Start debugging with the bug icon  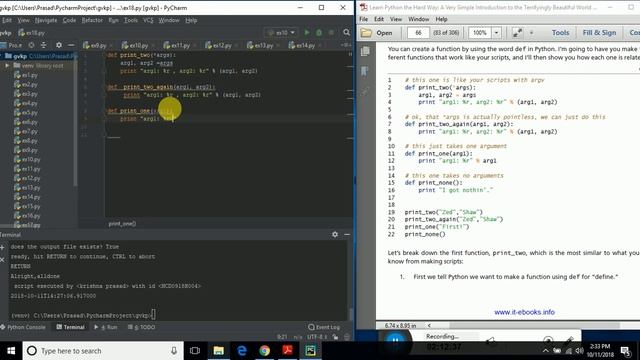coord(319,33)
